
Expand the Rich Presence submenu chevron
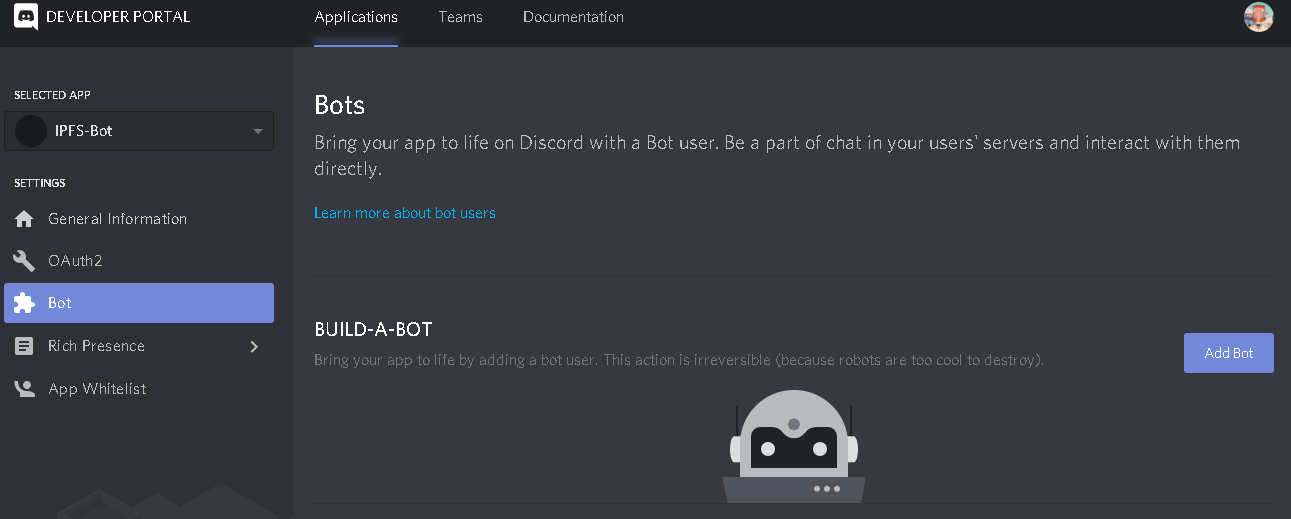point(254,346)
